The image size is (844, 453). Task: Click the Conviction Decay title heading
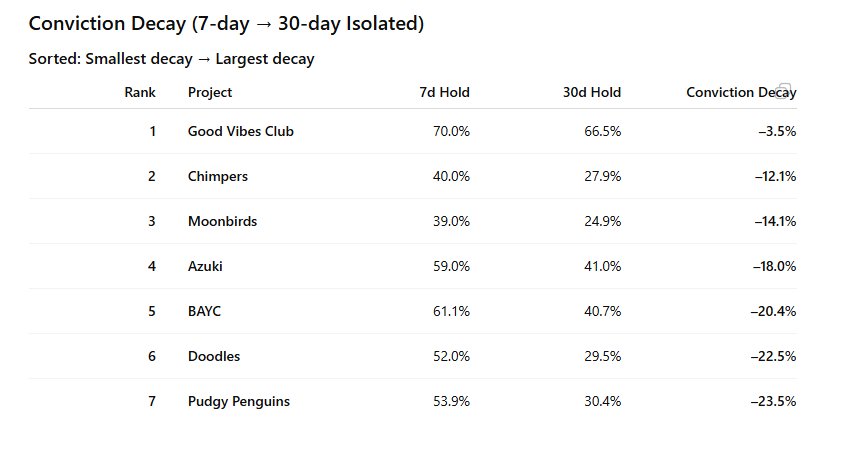[x=226, y=24]
